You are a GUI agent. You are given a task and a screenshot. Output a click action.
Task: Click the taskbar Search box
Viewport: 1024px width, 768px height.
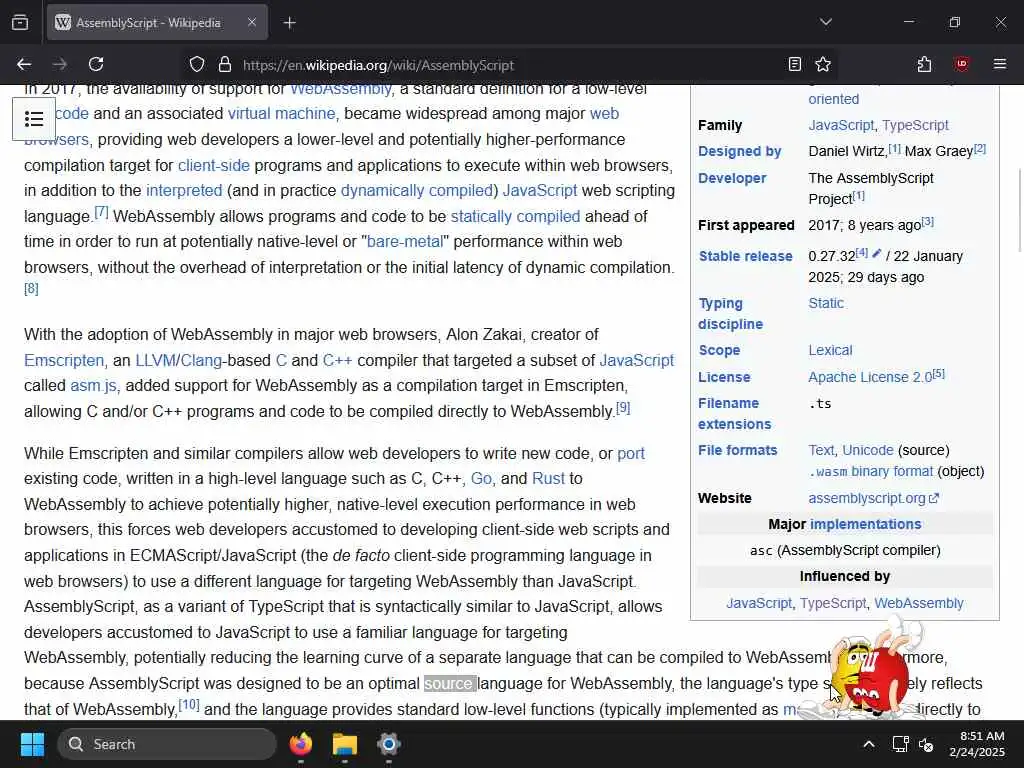coord(167,744)
